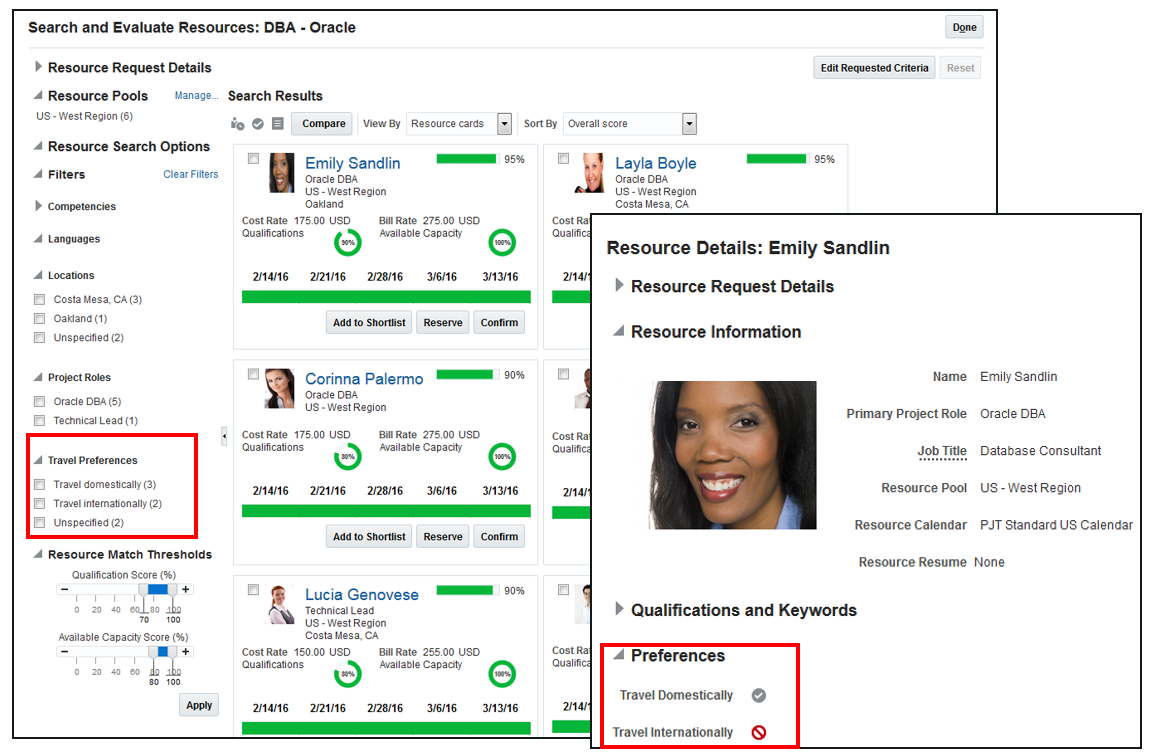Open the View By Resource cards dropdown
The height and width of the screenshot is (756, 1151).
504,124
